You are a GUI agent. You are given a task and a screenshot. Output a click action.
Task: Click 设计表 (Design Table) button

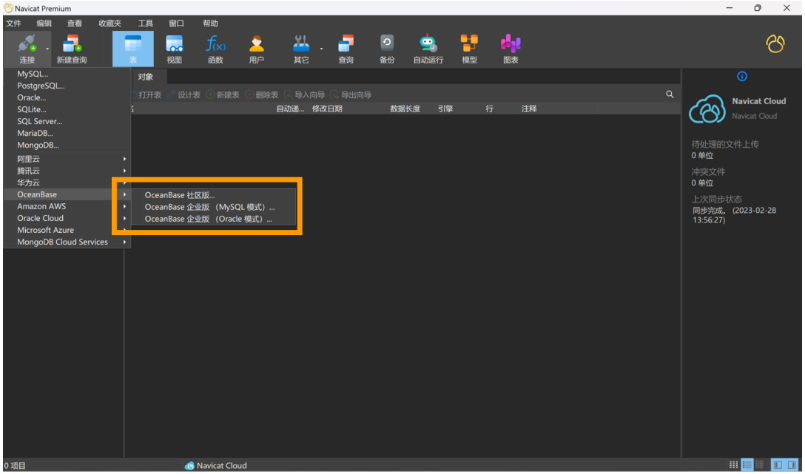click(x=184, y=95)
